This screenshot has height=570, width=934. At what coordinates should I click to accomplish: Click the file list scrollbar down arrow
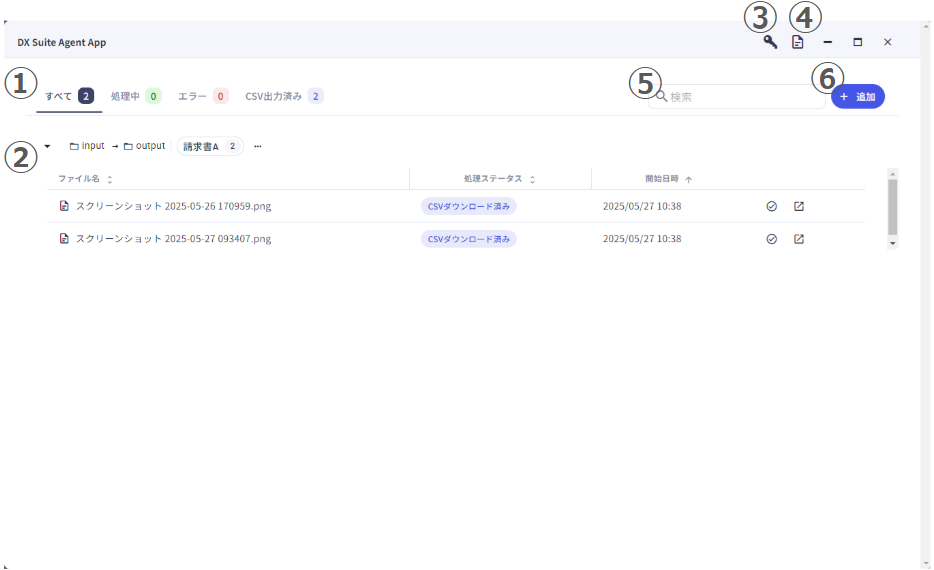coord(892,242)
